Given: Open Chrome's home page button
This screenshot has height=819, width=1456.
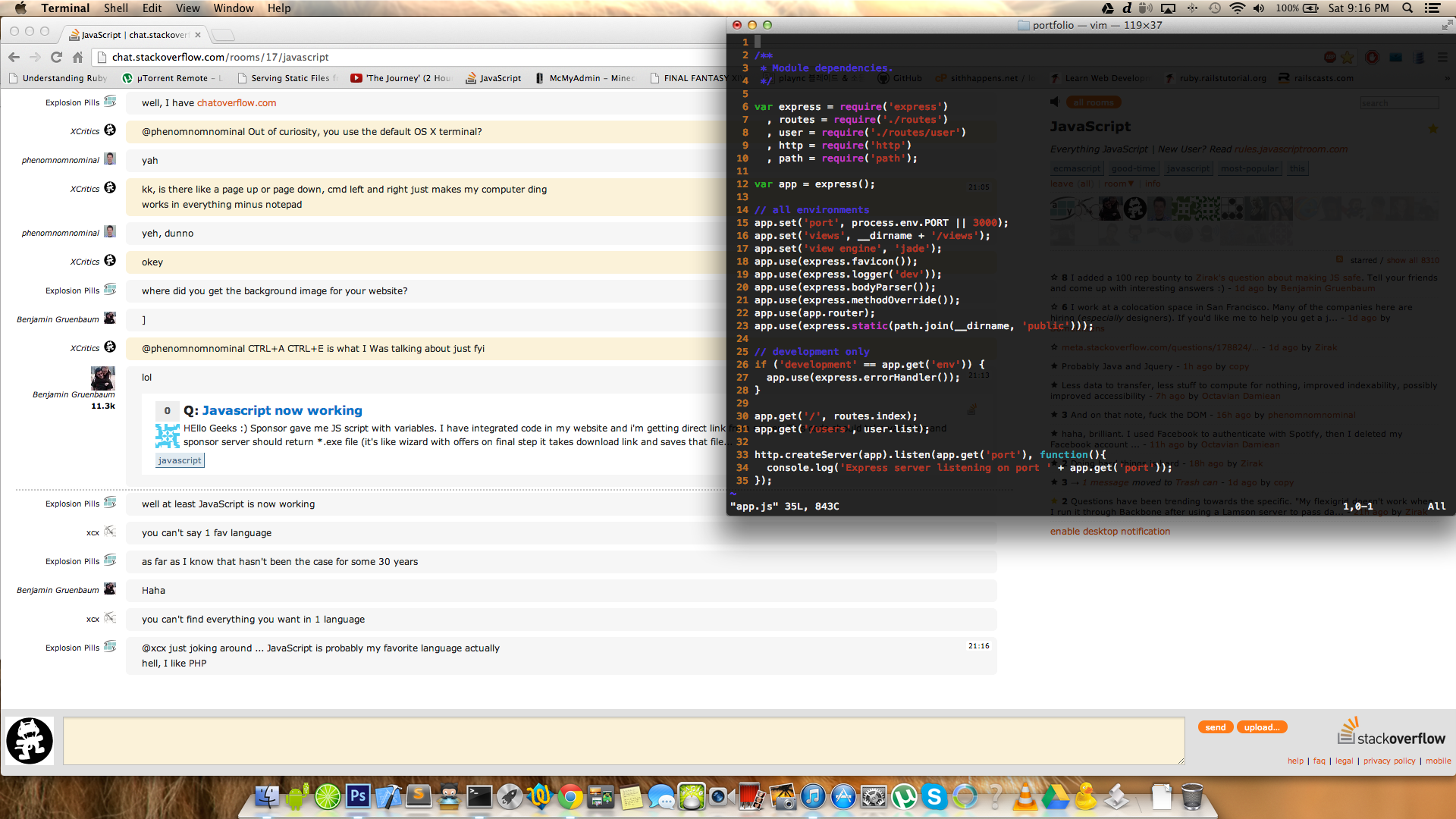Looking at the screenshot, I should tap(77, 57).
